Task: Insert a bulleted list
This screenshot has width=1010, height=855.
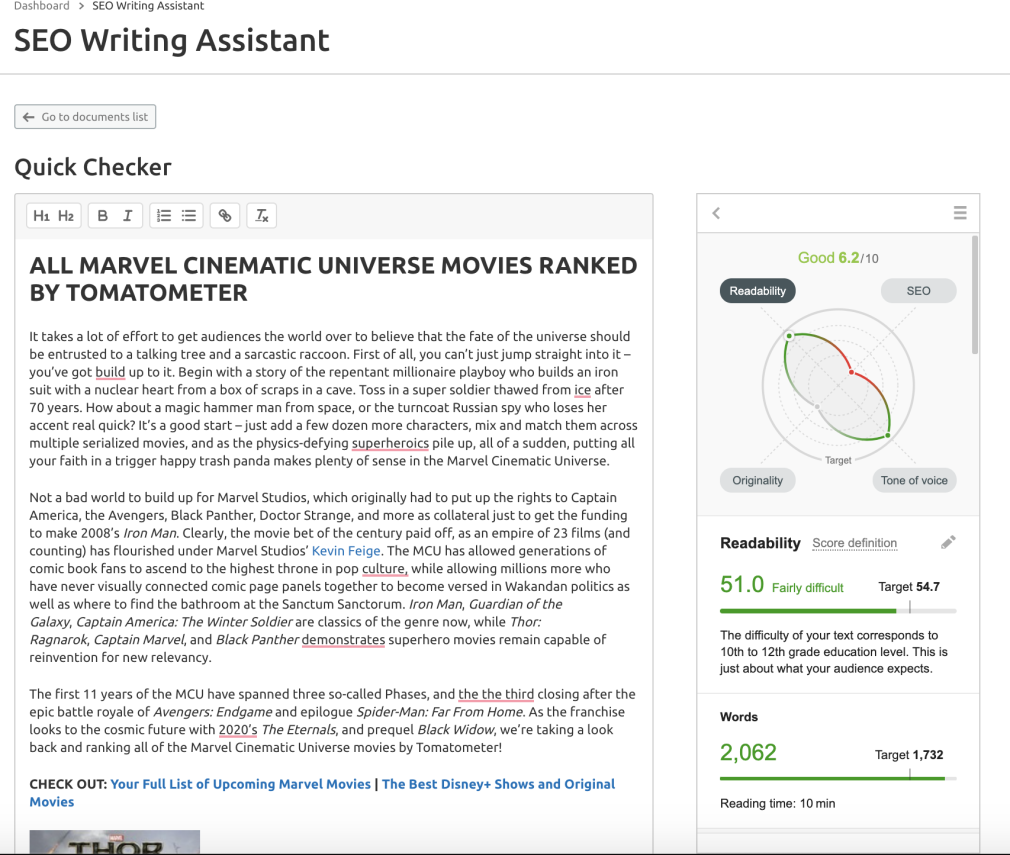Action: (x=189, y=216)
